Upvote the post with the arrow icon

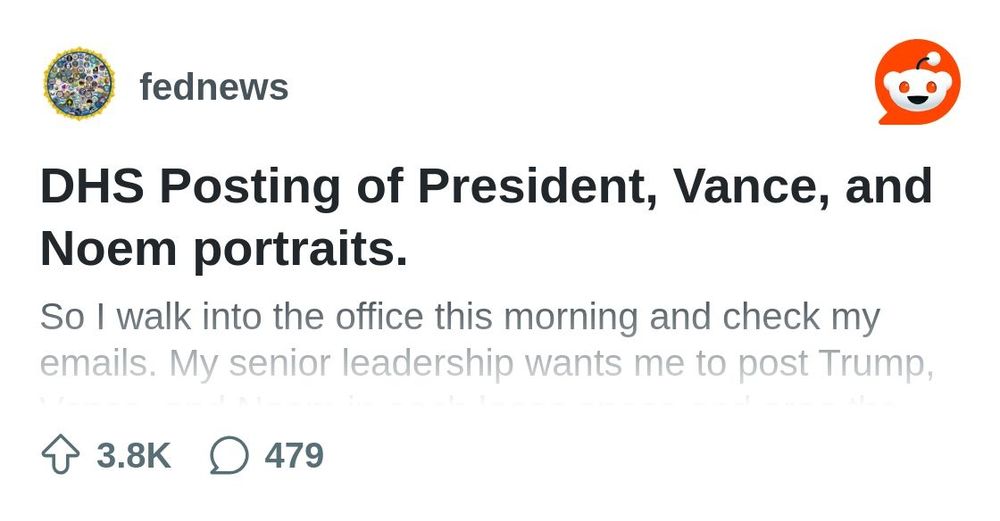pos(60,455)
